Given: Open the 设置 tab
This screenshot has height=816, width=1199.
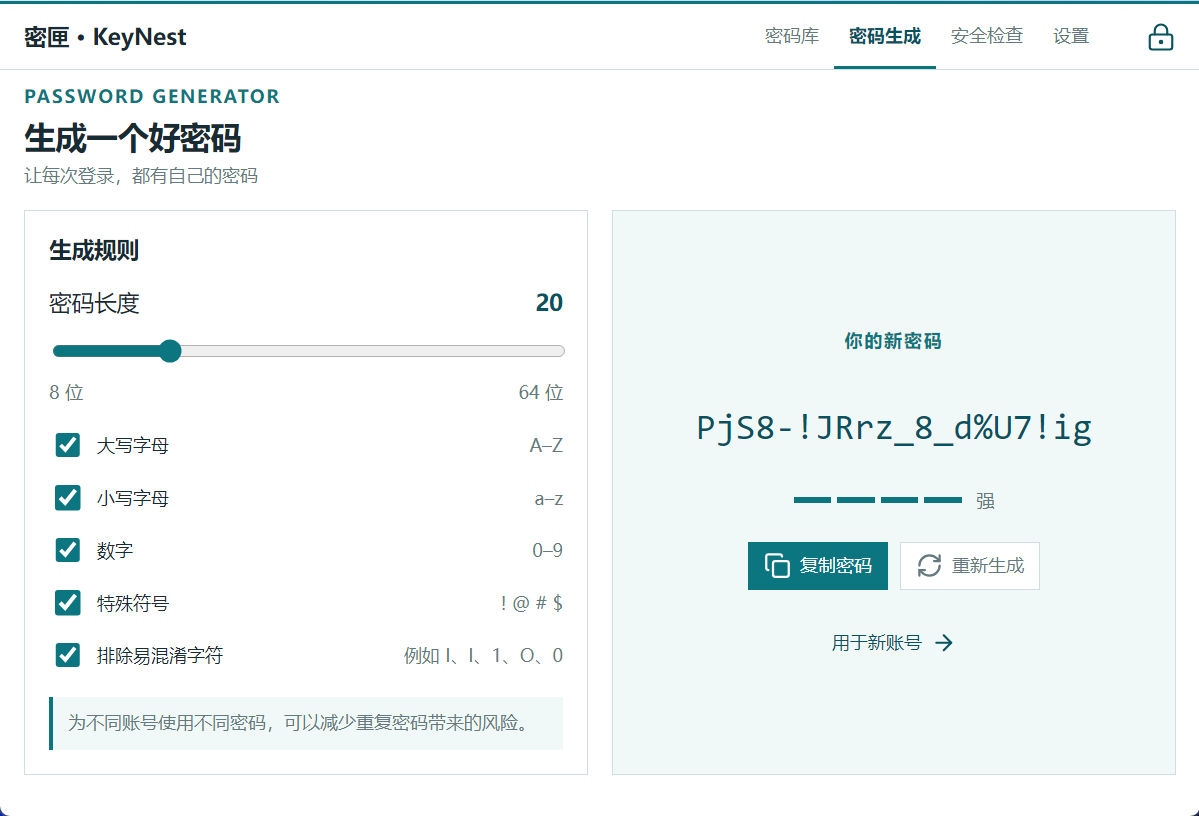Looking at the screenshot, I should click(1071, 36).
